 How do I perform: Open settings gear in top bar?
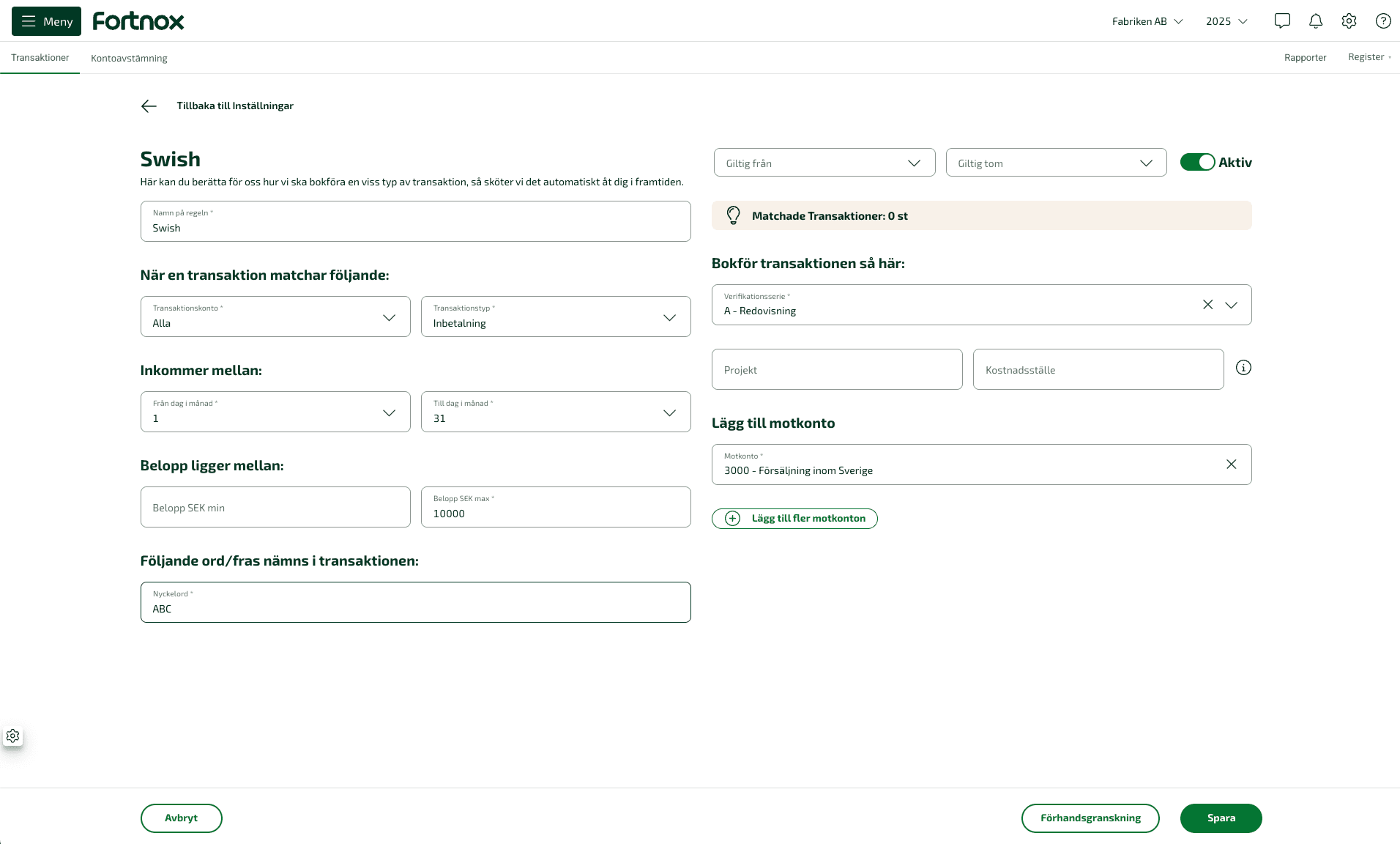1349,21
